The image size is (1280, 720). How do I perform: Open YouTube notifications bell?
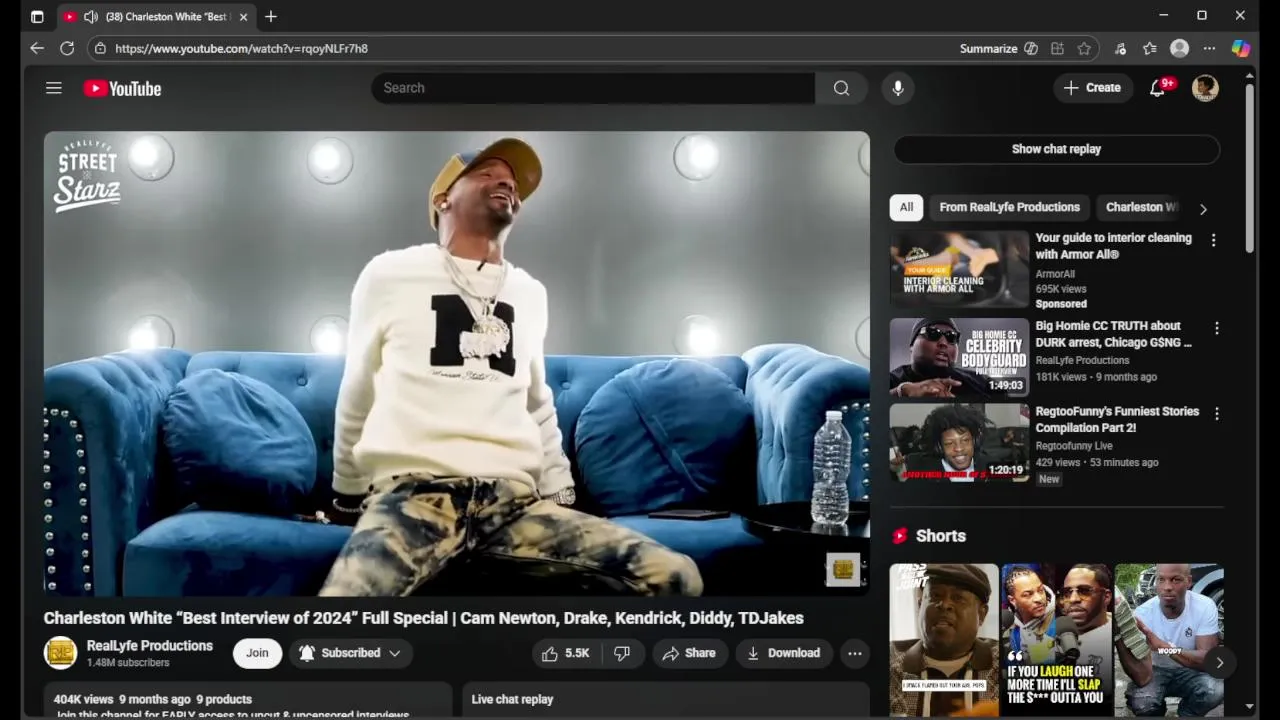(1158, 88)
